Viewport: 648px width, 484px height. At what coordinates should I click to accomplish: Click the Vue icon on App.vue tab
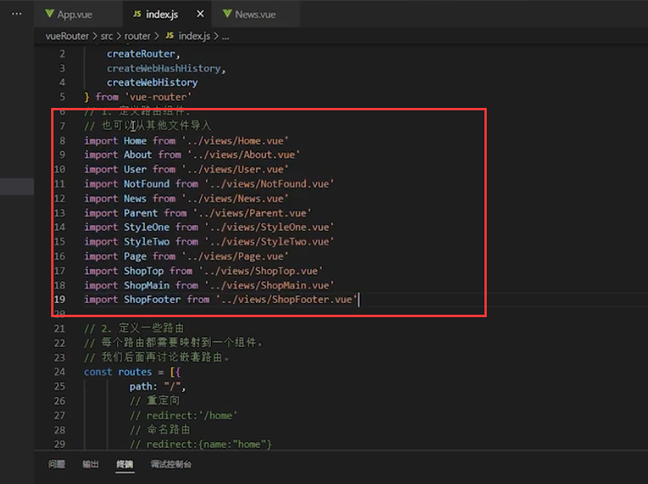(50, 14)
